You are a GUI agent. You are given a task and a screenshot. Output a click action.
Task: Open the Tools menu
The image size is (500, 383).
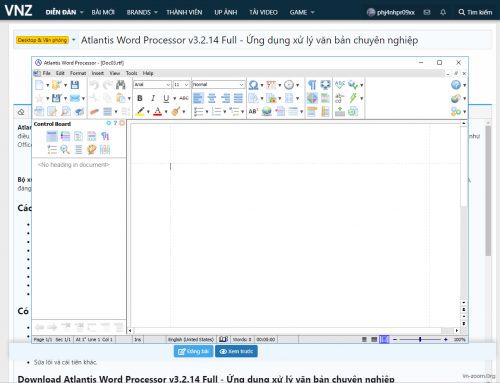[x=131, y=73]
